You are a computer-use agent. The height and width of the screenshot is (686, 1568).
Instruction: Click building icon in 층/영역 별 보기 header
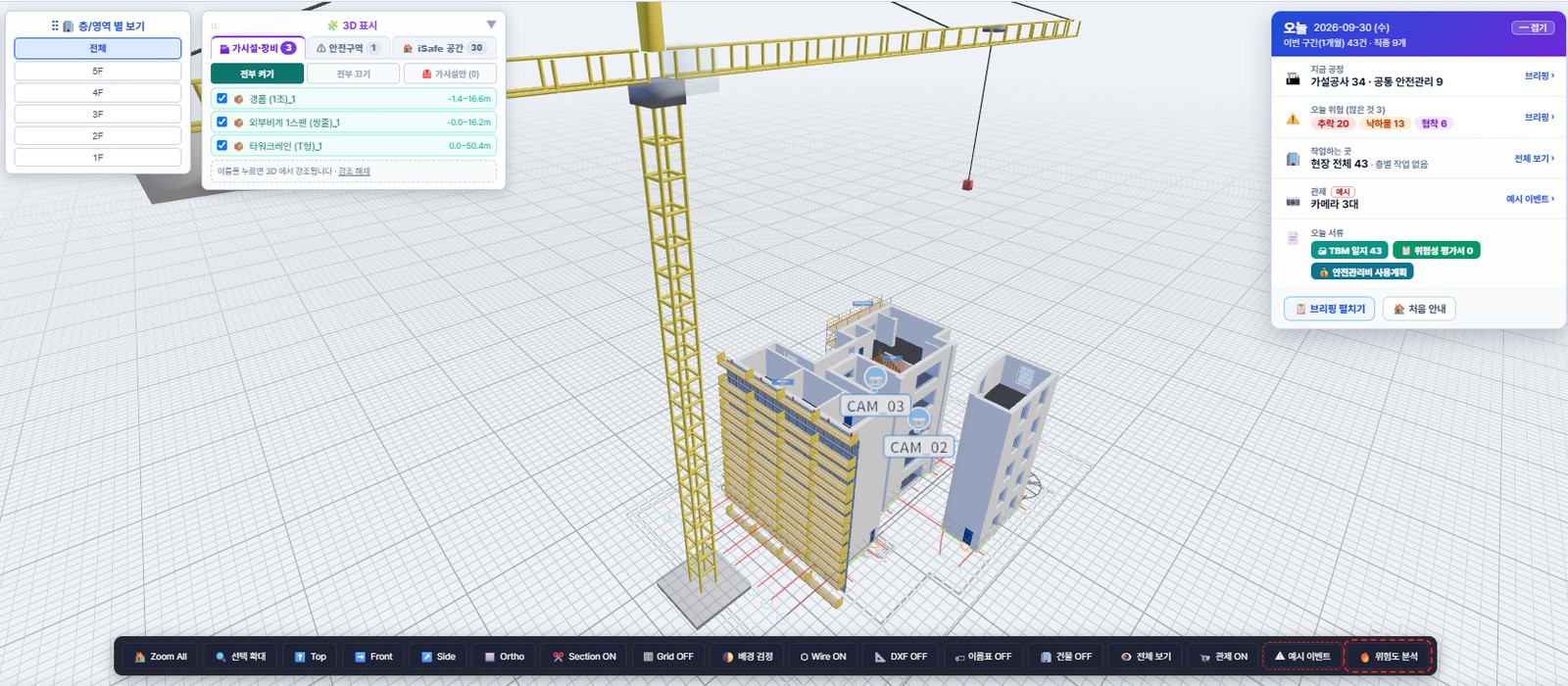point(69,26)
